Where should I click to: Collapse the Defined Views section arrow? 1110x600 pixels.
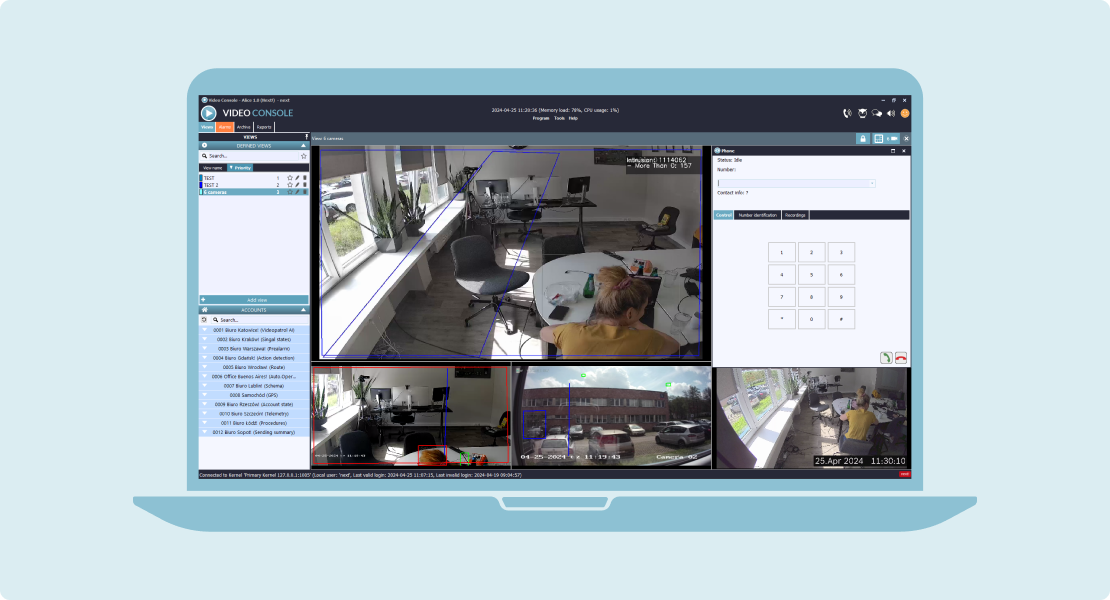click(x=304, y=145)
